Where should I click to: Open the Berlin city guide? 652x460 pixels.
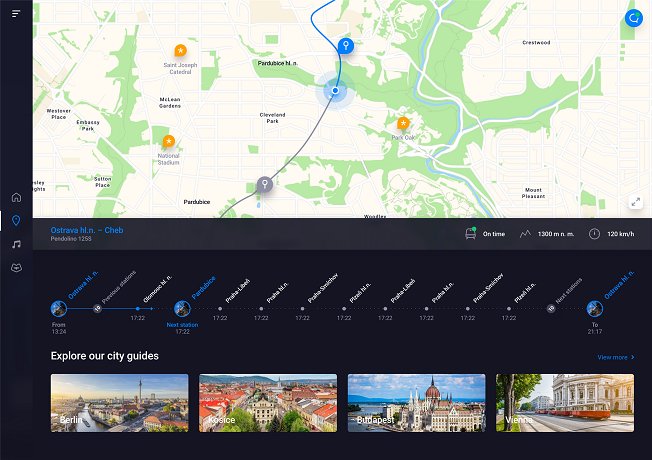(x=119, y=403)
